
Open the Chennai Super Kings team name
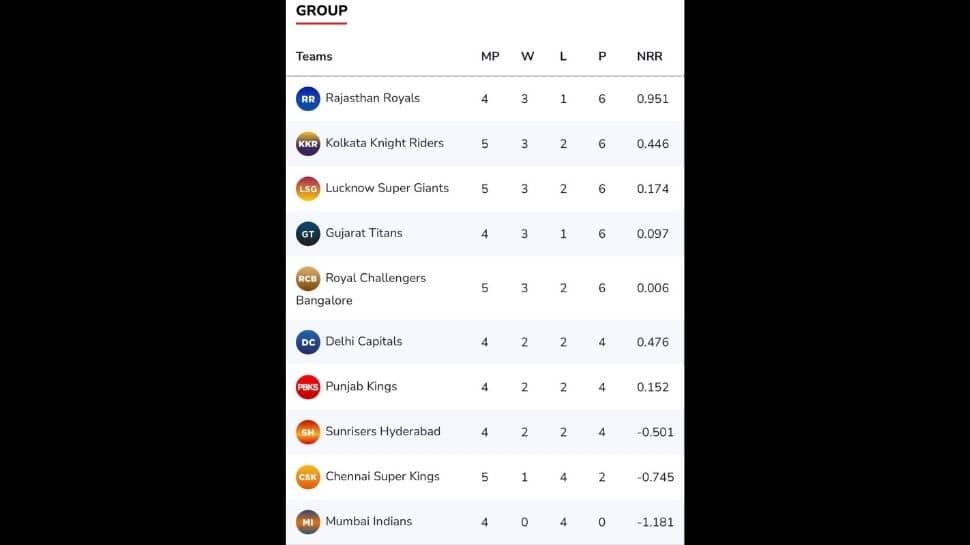(x=382, y=476)
